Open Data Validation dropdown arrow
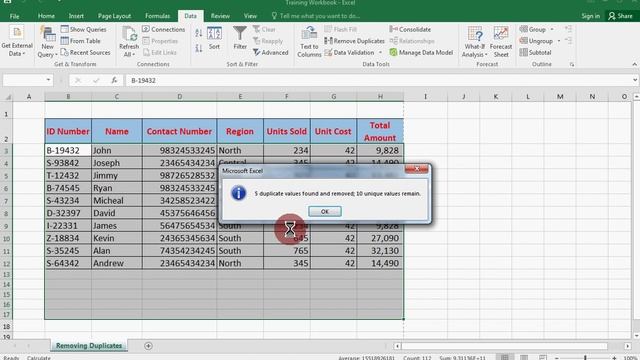640x360 pixels. (380, 52)
